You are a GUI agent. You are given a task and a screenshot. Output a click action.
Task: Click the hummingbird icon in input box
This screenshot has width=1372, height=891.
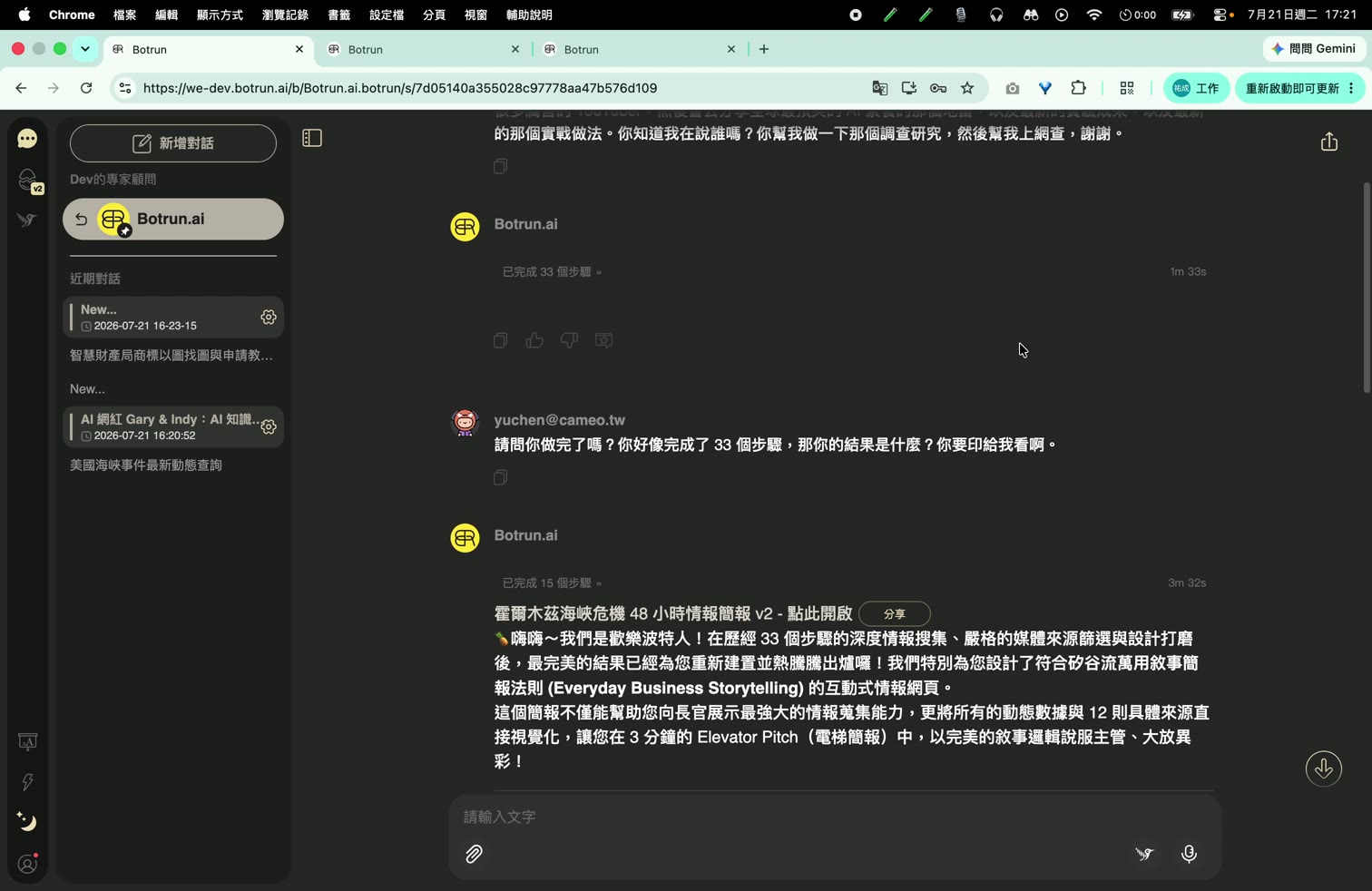pyautogui.click(x=1144, y=854)
